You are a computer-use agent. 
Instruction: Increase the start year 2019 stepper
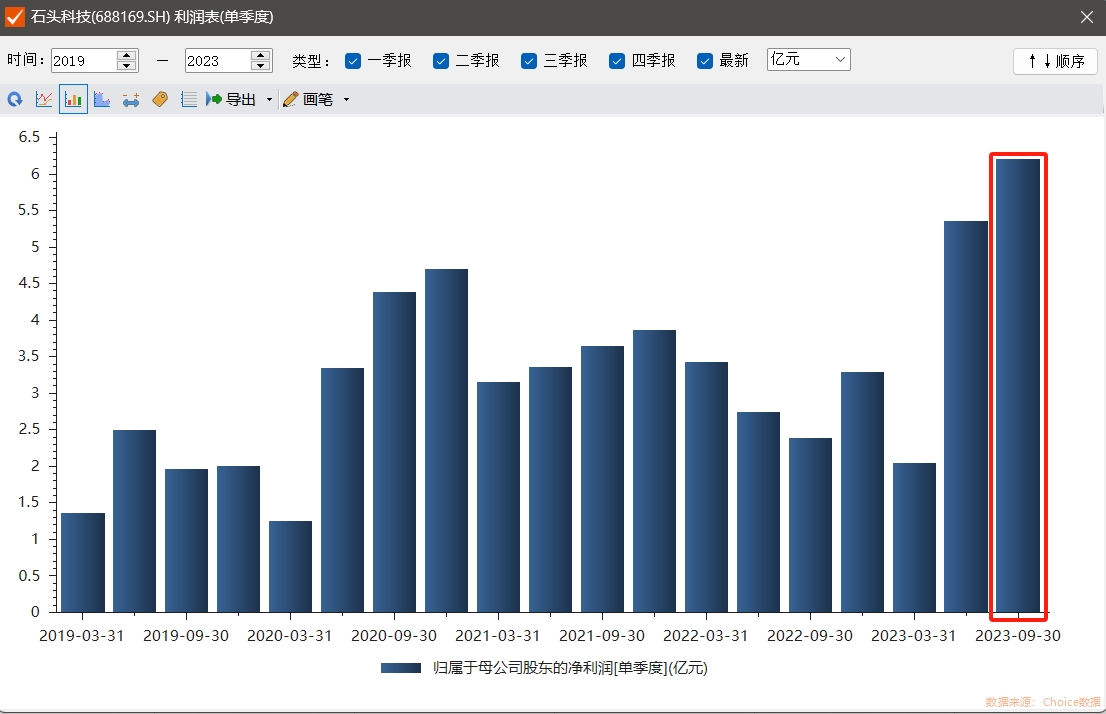pyautogui.click(x=127, y=55)
